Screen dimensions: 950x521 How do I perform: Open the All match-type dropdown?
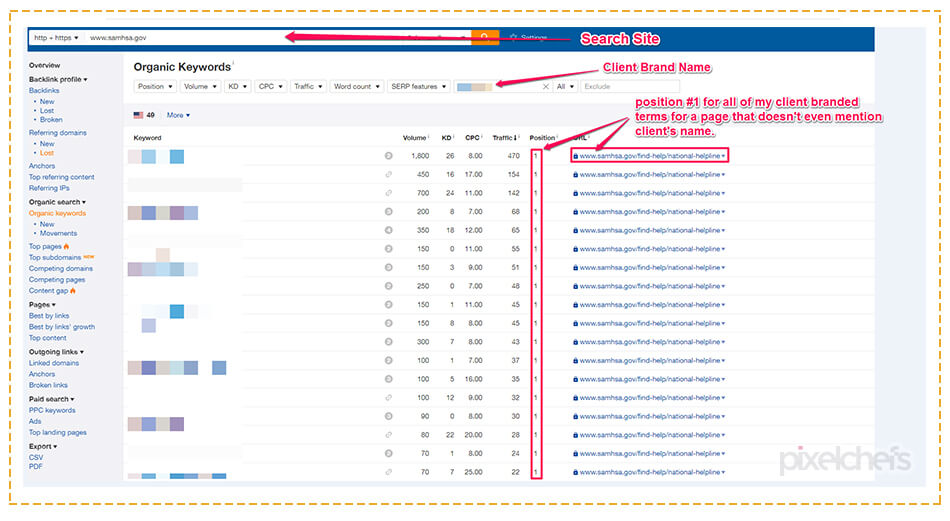(565, 87)
